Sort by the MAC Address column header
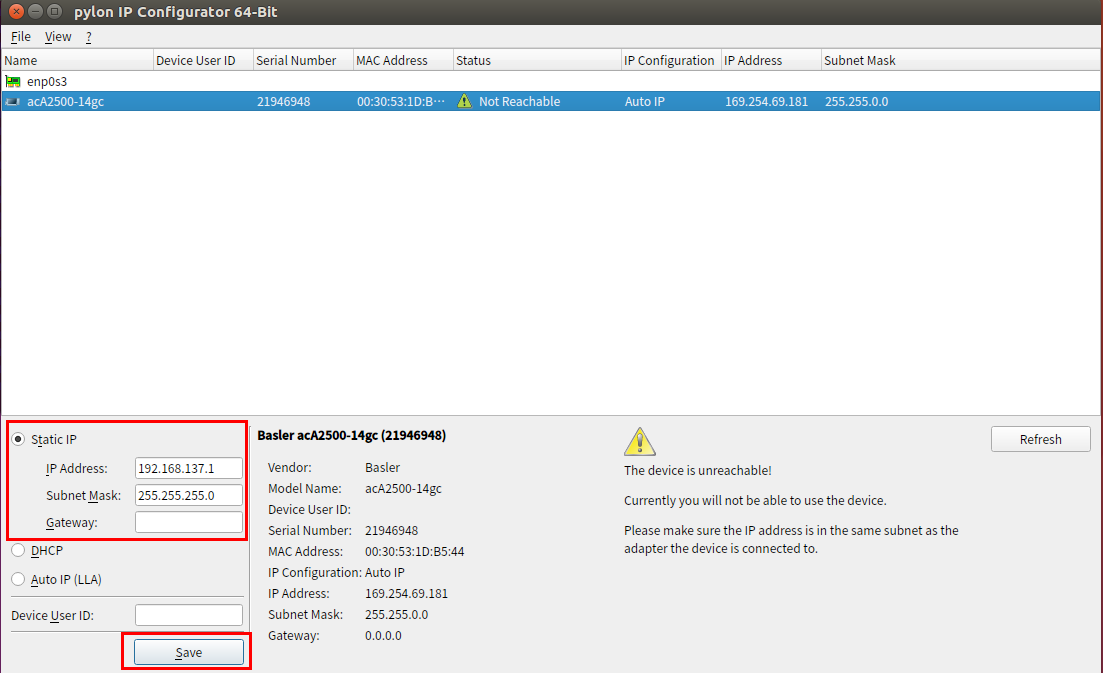 tap(403, 60)
